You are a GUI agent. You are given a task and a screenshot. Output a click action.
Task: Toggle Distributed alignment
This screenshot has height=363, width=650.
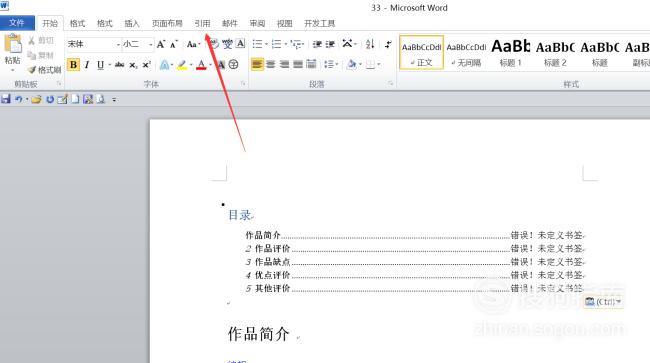point(311,64)
